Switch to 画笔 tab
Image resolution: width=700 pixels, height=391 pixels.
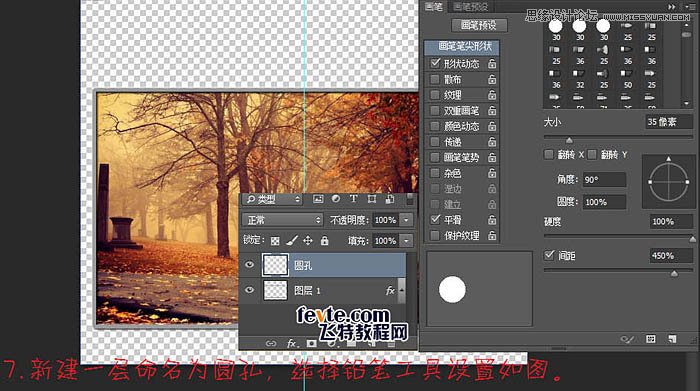click(x=433, y=7)
